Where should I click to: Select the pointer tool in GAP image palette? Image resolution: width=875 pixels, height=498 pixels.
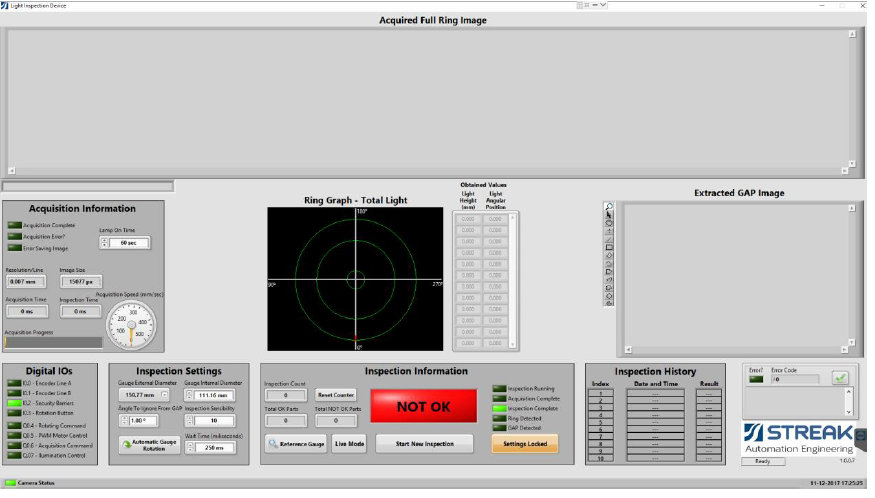(609, 215)
